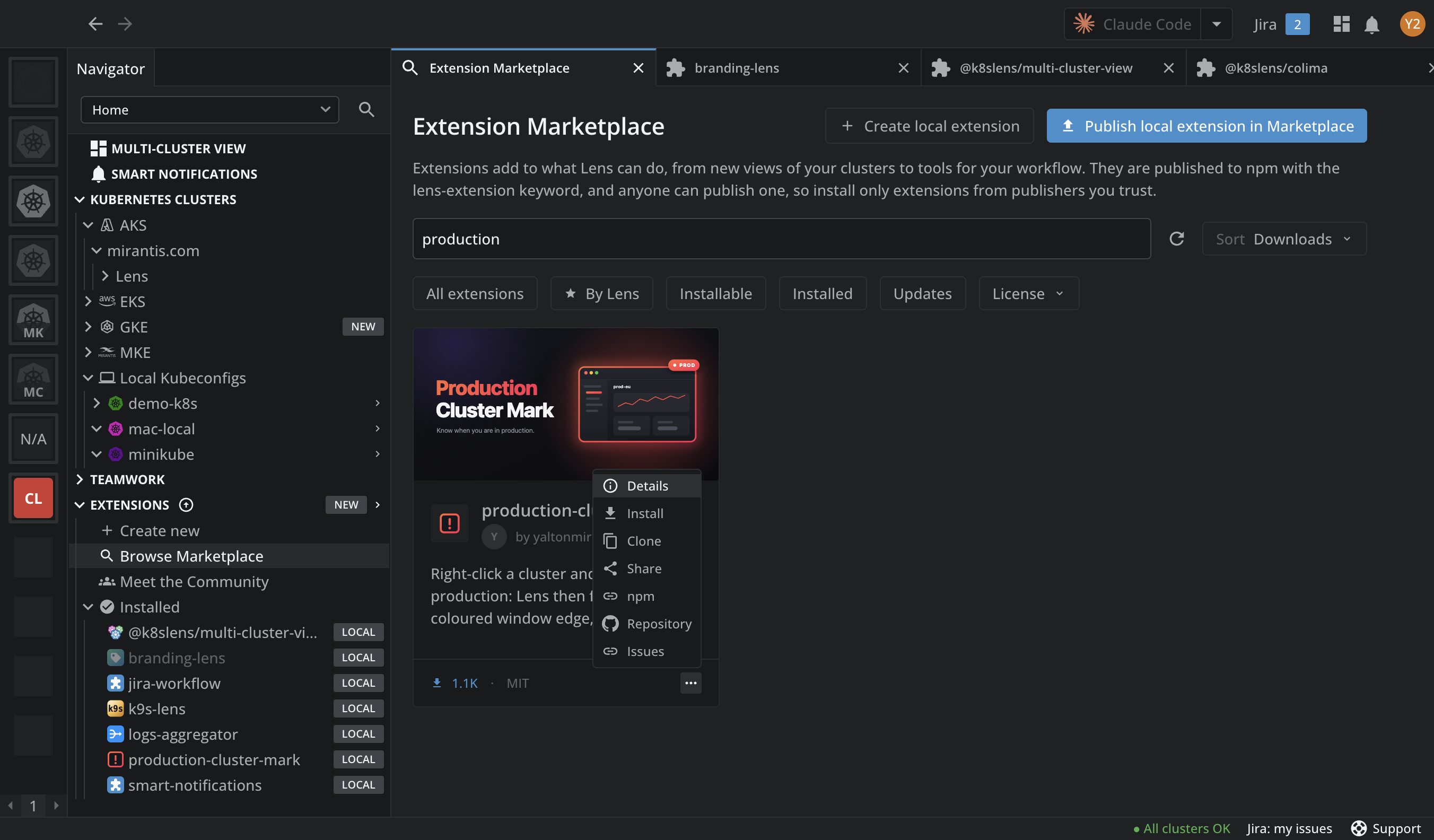Viewport: 1434px width, 840px height.
Task: Click the Navigator search magnifier icon
Action: pos(366,109)
